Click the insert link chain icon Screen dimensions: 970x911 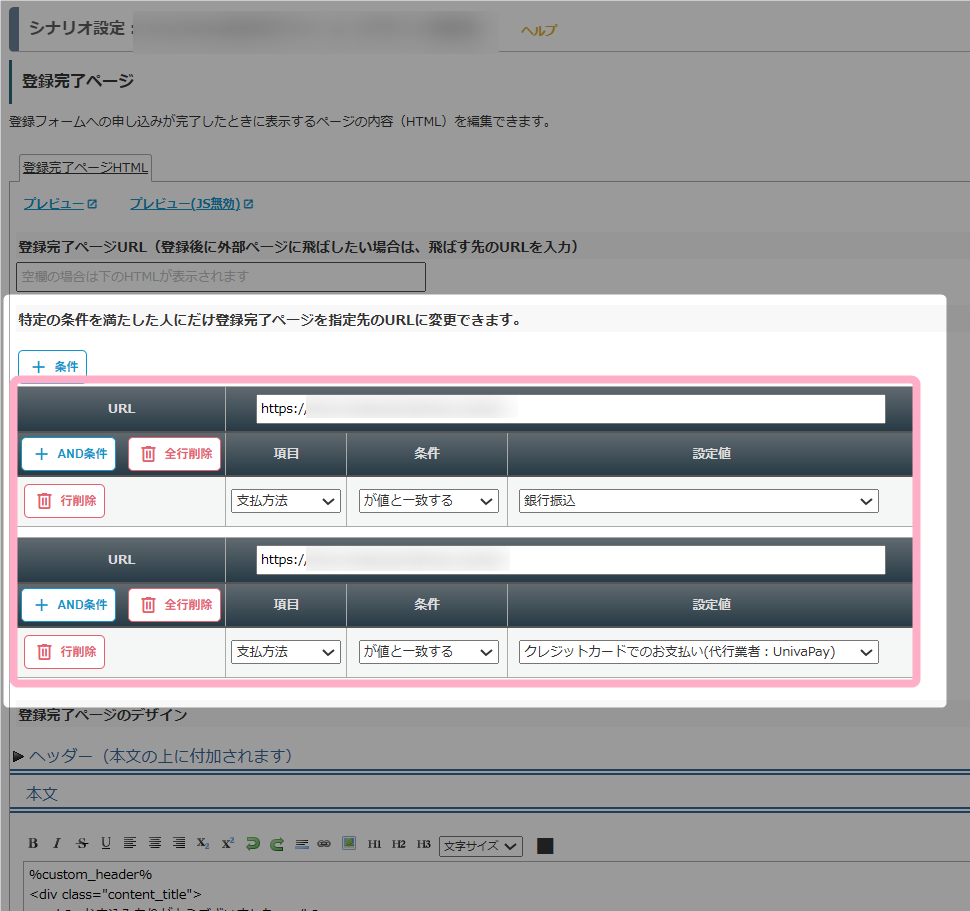click(x=324, y=844)
